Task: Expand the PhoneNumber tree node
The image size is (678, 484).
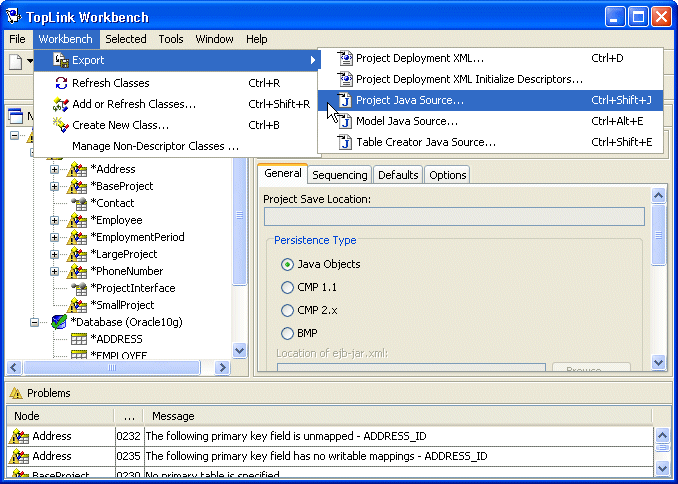Action: 54,271
